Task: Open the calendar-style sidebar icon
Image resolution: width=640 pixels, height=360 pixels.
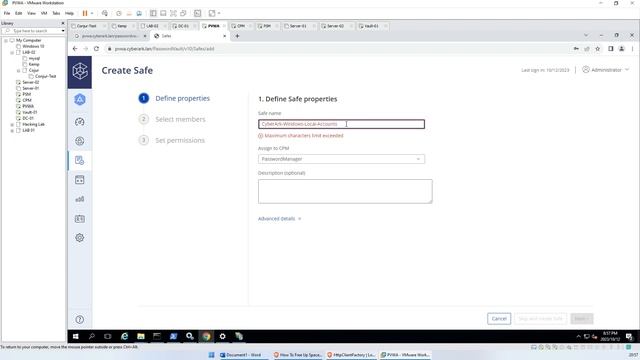Action: pos(80,180)
